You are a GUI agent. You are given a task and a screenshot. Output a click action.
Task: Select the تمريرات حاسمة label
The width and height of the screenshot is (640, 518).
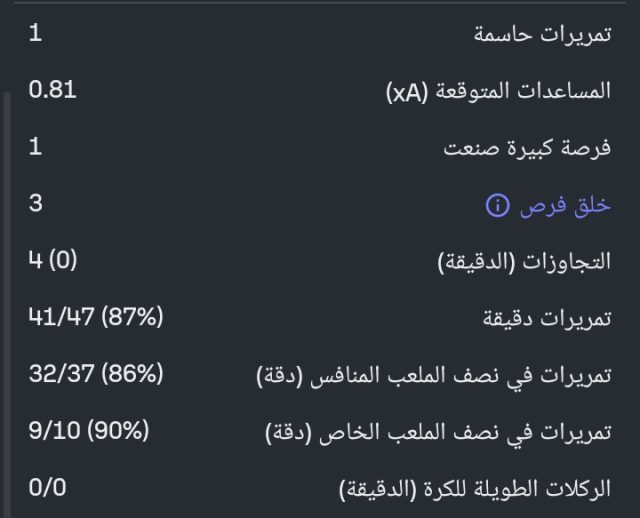coord(542,34)
